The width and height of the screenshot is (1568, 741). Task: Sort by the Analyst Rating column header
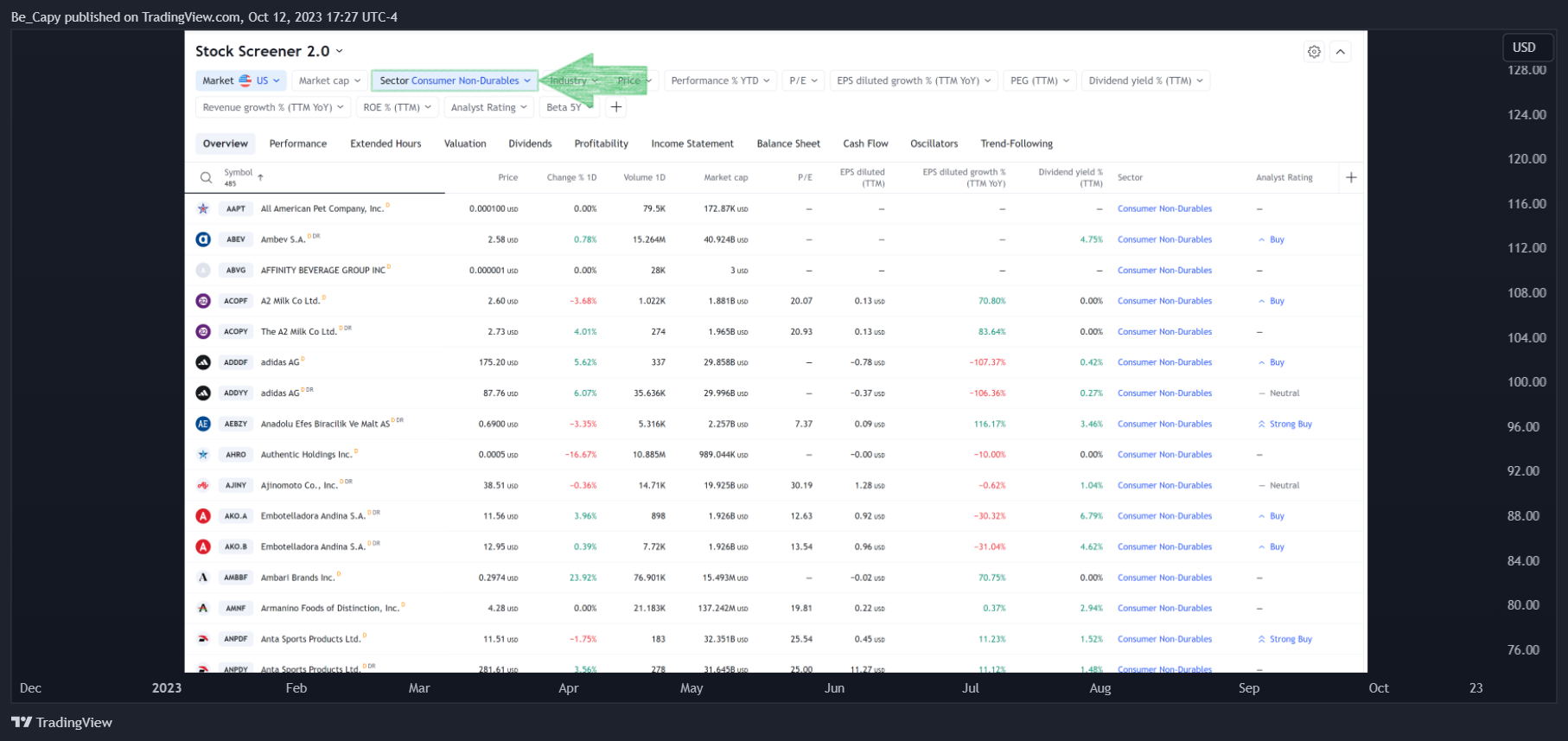click(1284, 177)
